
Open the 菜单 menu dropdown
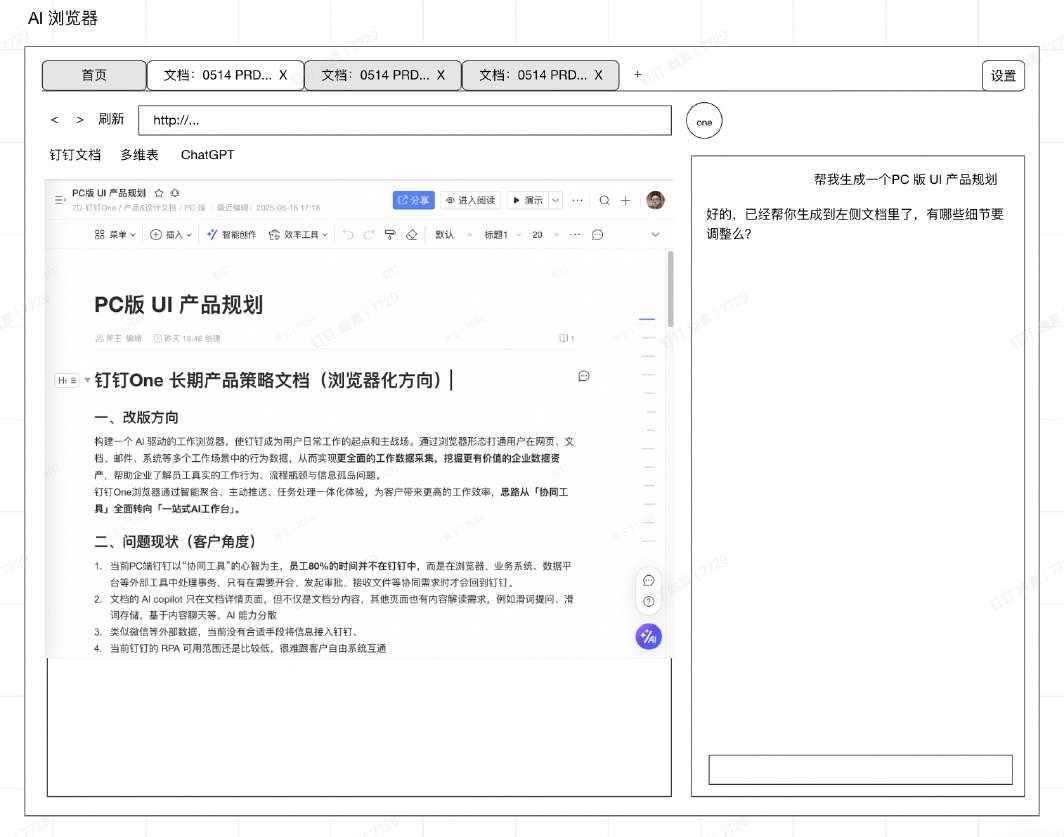click(115, 235)
